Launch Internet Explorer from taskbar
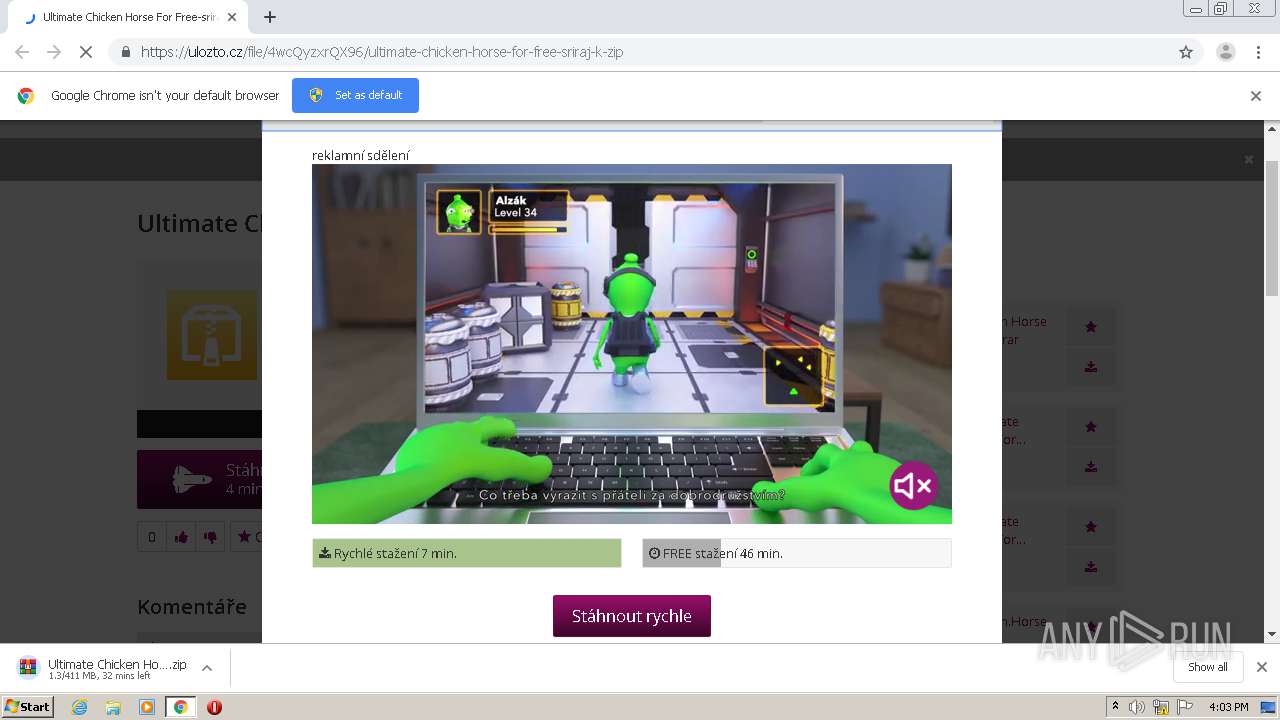Screen dimensions: 1280x720 (x=79, y=707)
